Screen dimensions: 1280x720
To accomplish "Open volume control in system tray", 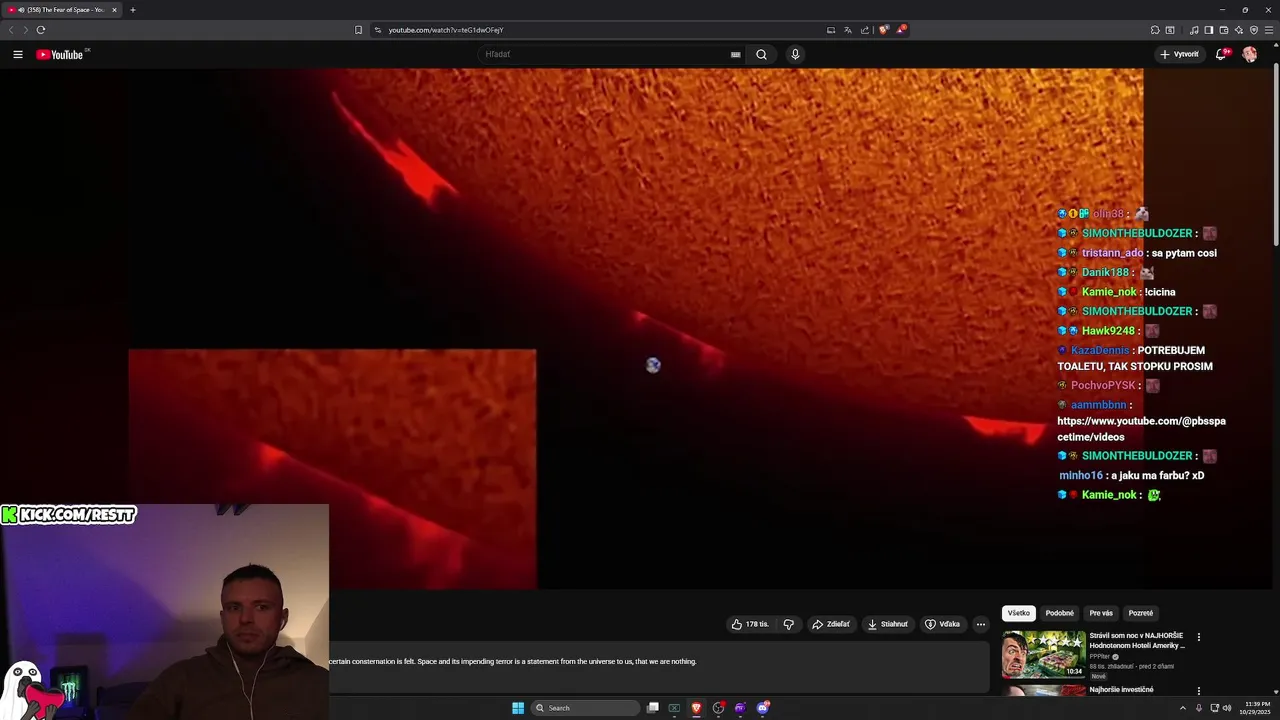I will pyautogui.click(x=1227, y=708).
